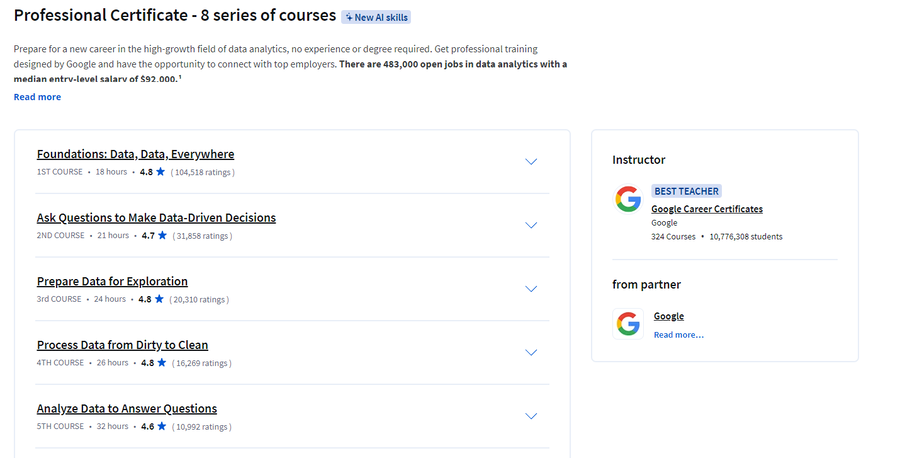This screenshot has width=900, height=458.
Task: Open the Foundations: Data, Data, Everywhere link
Action: click(135, 154)
